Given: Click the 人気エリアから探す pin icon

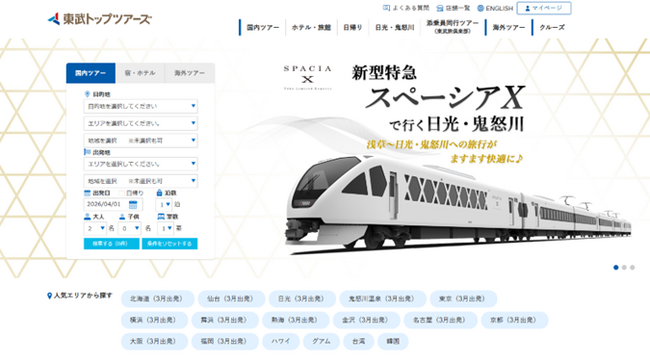Looking at the screenshot, I should (49, 296).
